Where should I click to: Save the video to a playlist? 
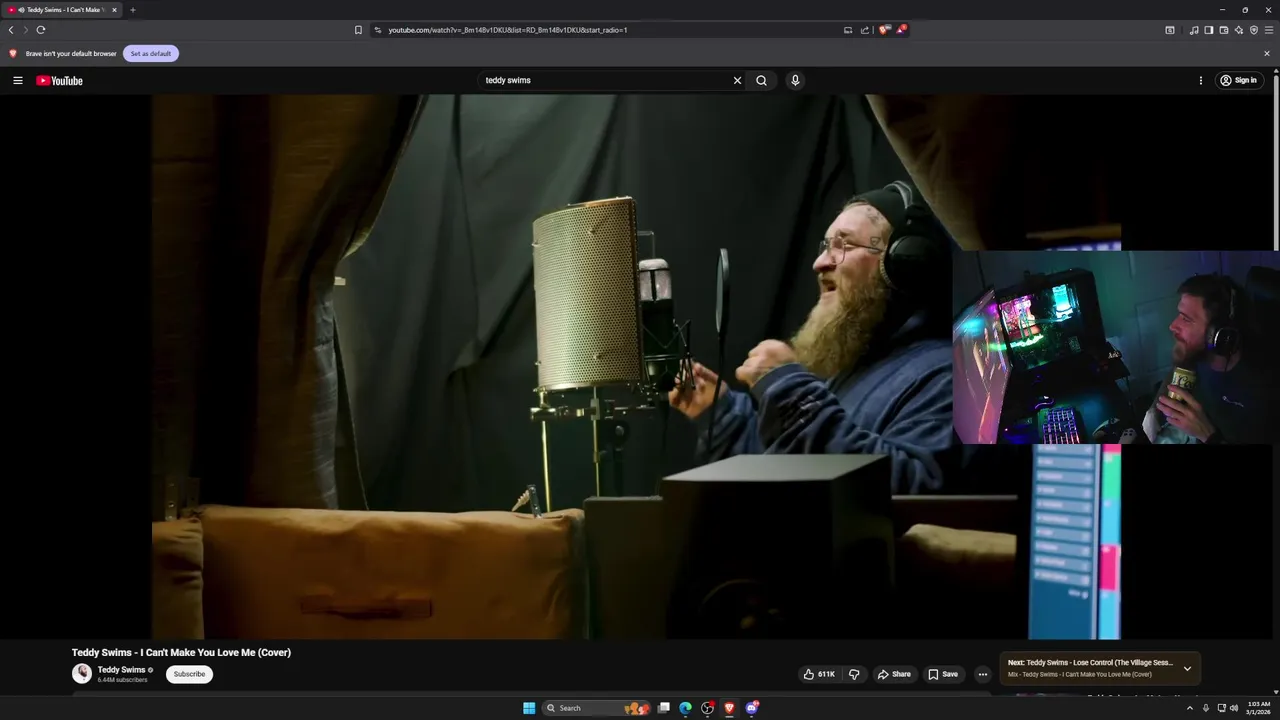943,674
